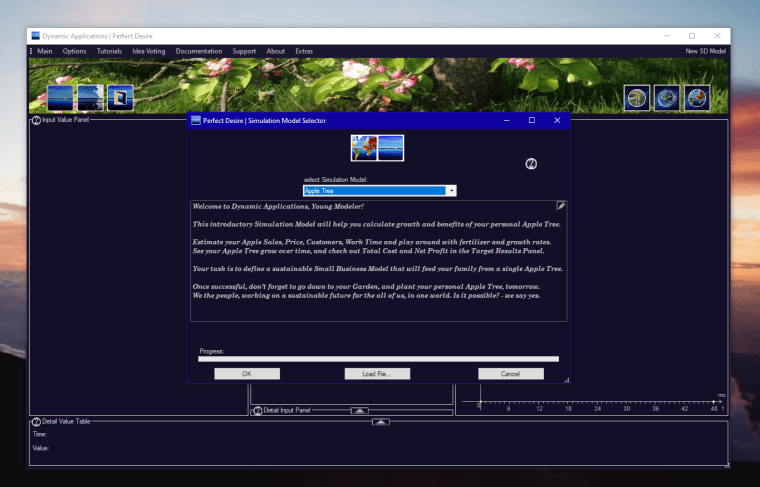Click the 'select Simulation Model:' label
Screen dimensions: 760x487
point(335,180)
